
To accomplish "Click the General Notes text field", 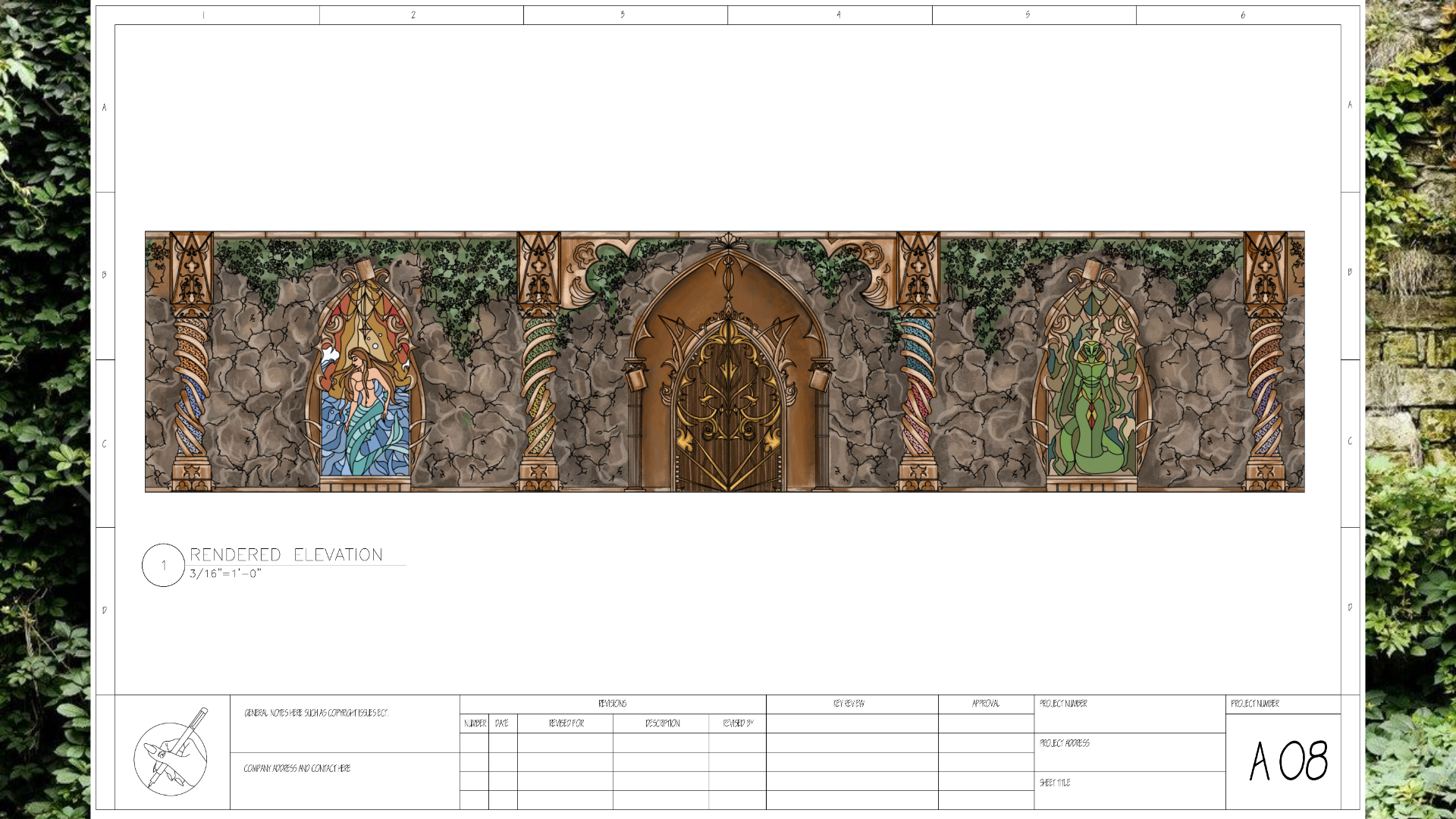I will pyautogui.click(x=316, y=713).
